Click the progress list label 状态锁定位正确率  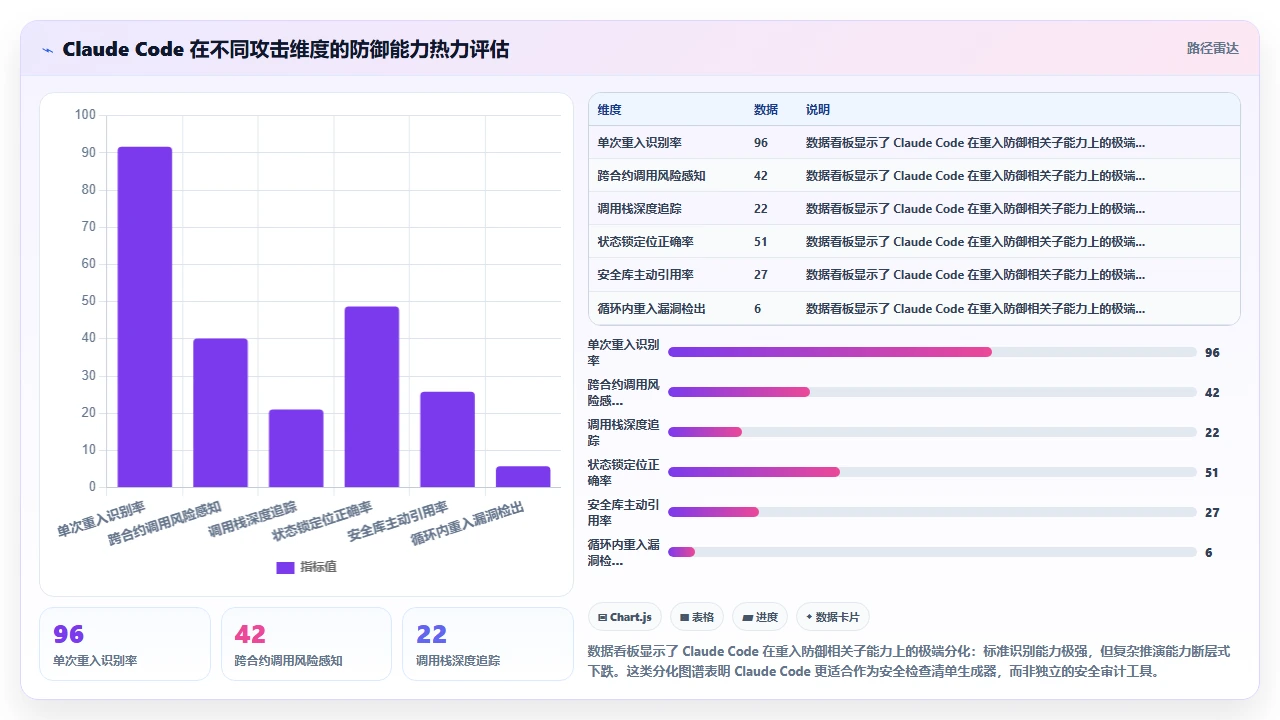tap(624, 472)
